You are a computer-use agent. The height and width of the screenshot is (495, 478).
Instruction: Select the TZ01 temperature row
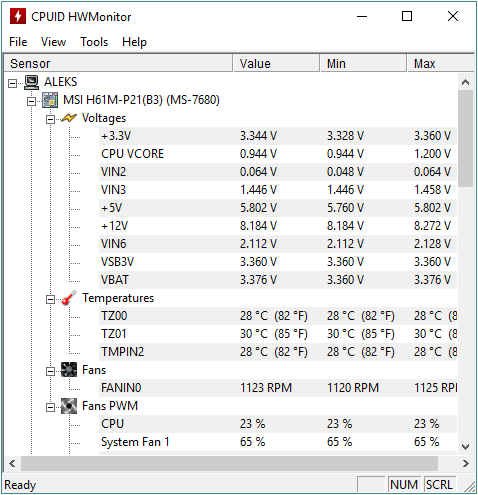tap(278, 334)
